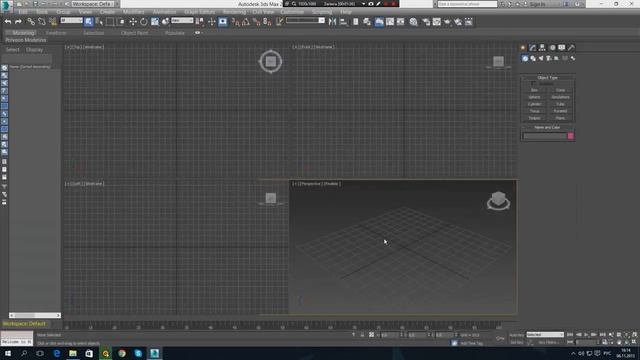Collapse the Name and Color rollout
The image size is (640, 360).
tap(547, 127)
